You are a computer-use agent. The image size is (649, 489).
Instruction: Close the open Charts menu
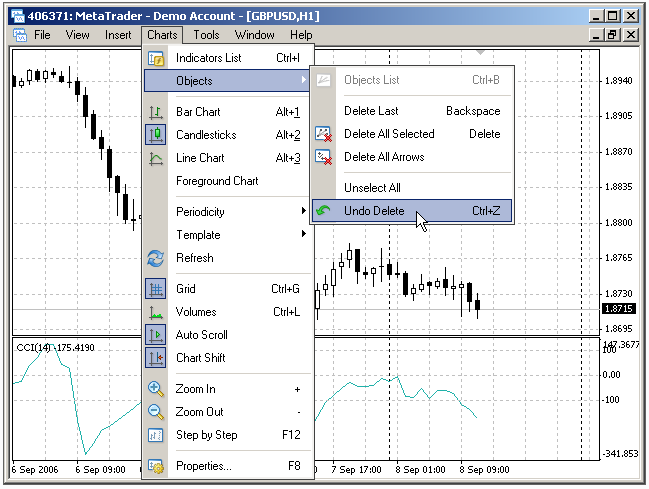pos(162,35)
